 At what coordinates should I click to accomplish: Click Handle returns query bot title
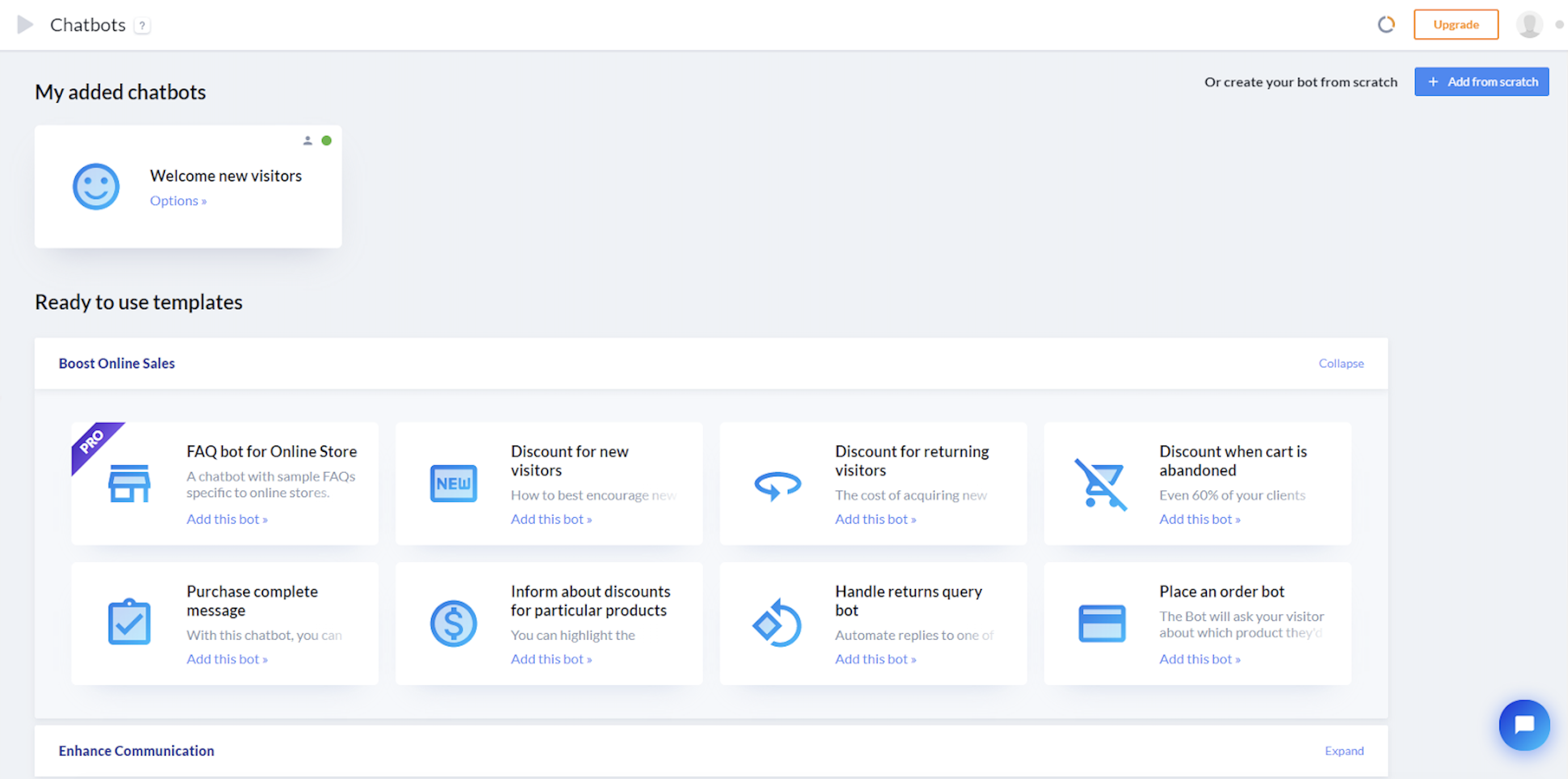(908, 600)
